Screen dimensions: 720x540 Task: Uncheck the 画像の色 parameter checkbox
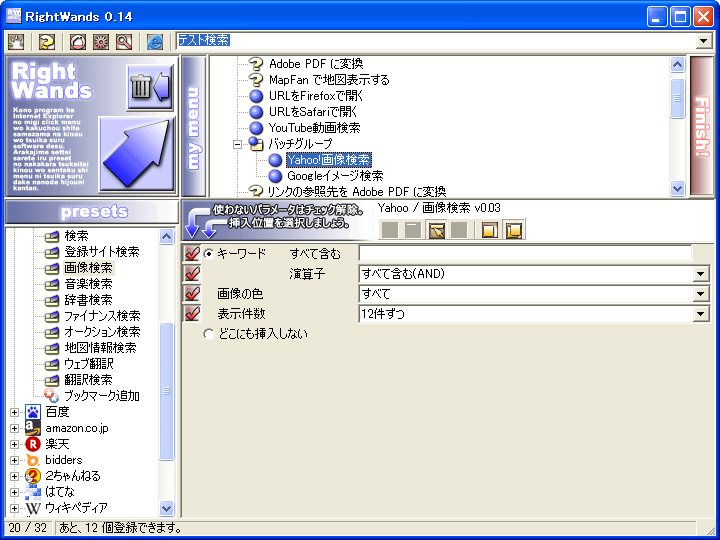pos(192,294)
